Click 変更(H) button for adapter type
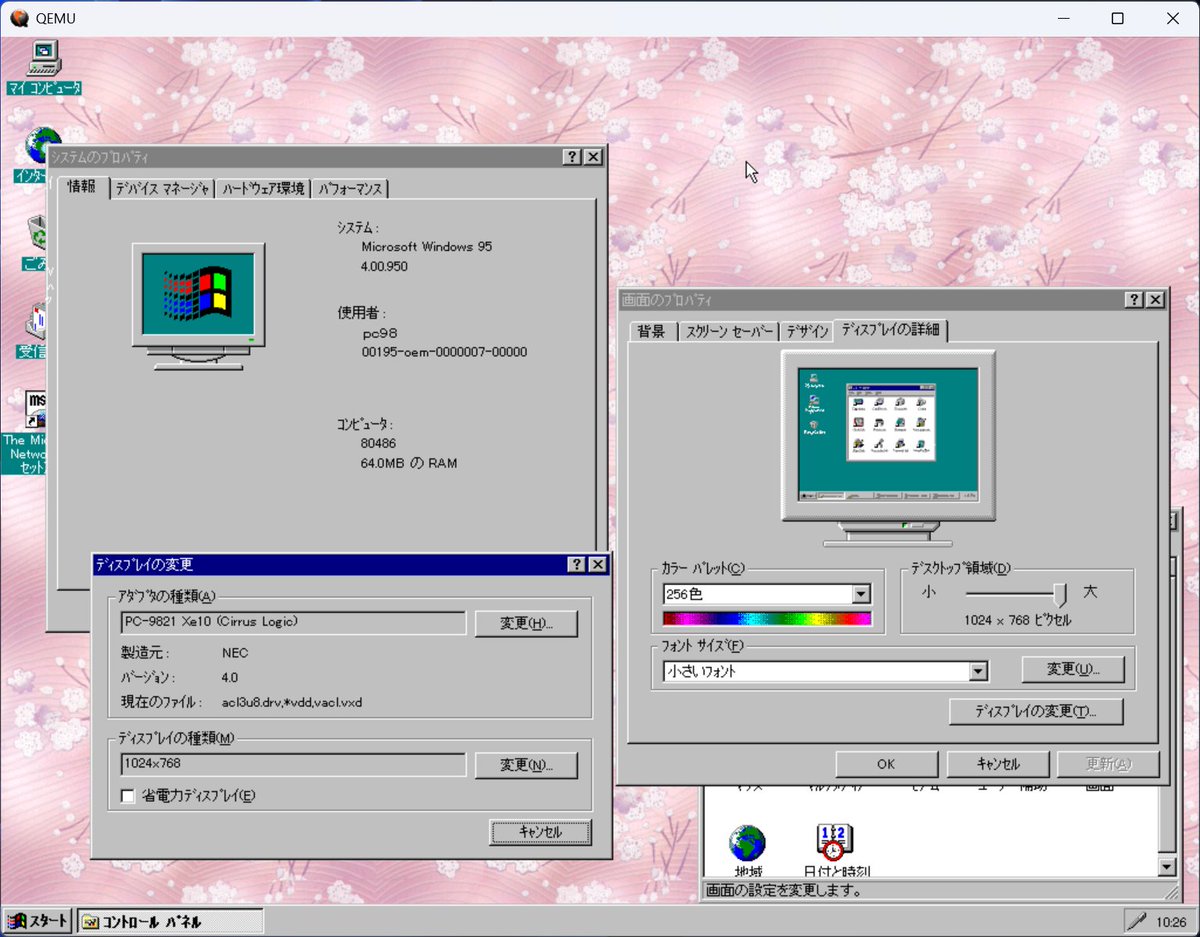This screenshot has width=1200, height=937. 526,623
